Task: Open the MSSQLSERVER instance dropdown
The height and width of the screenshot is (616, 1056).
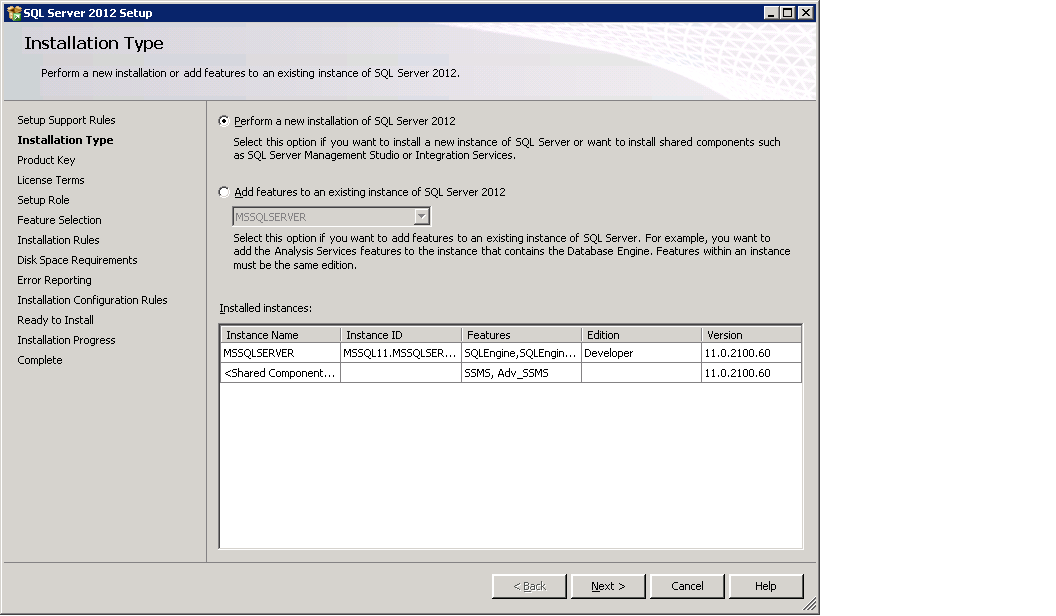Action: coord(421,215)
